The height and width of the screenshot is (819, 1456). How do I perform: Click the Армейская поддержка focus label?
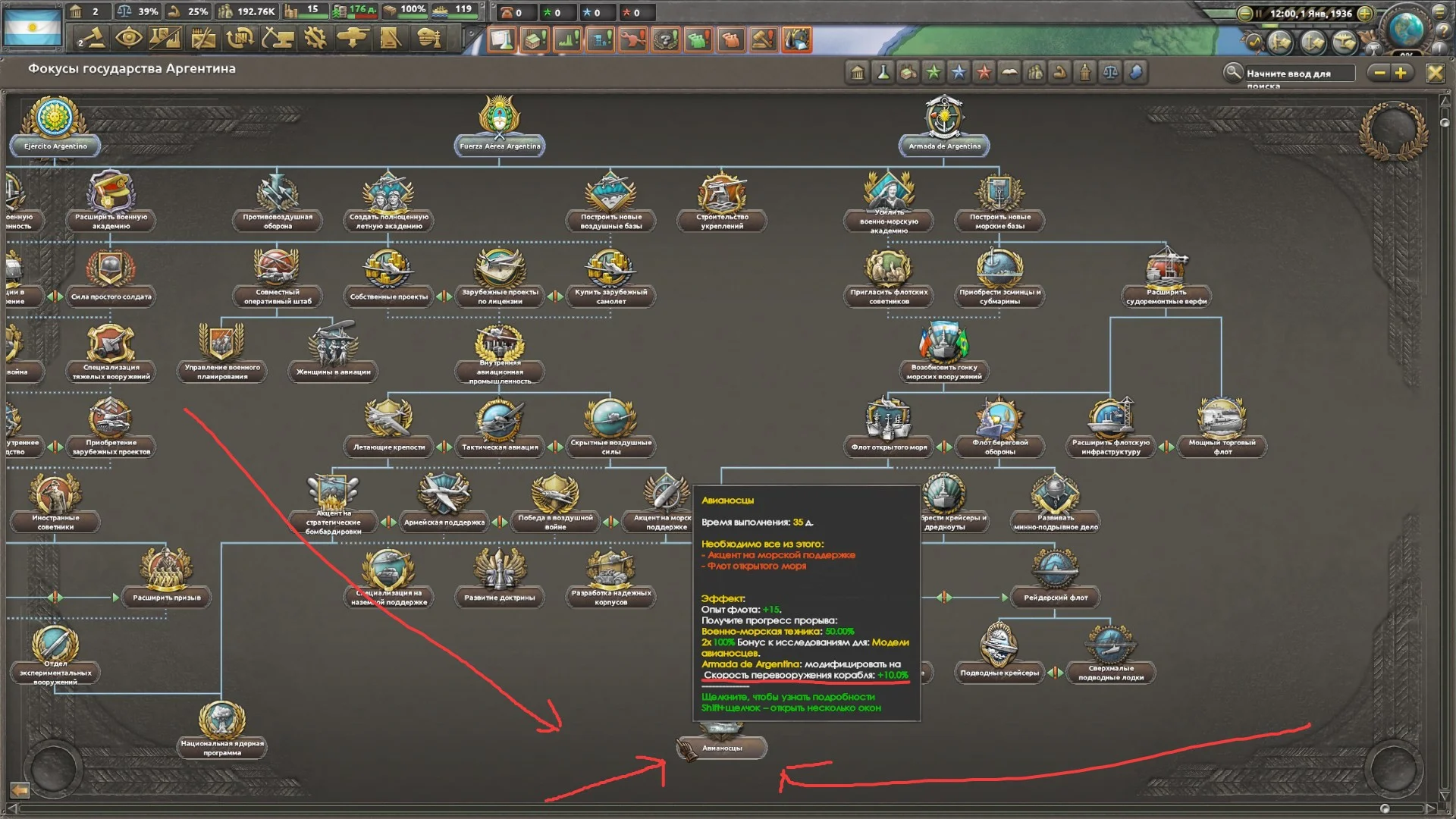(444, 522)
